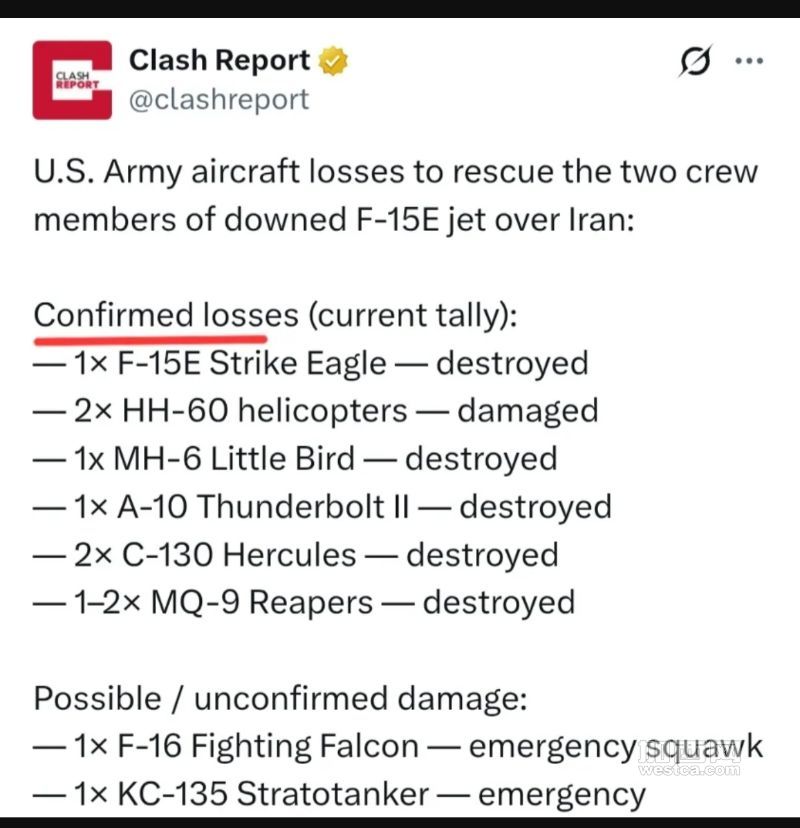This screenshot has width=800, height=828.
Task: Select the F-16 Fighting Falcon line
Action: 398,747
